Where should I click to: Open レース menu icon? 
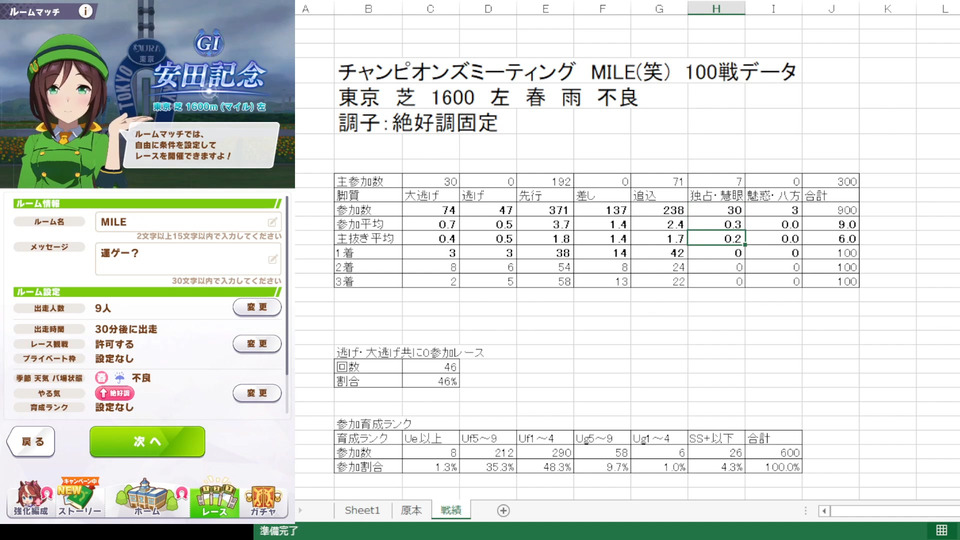click(214, 497)
